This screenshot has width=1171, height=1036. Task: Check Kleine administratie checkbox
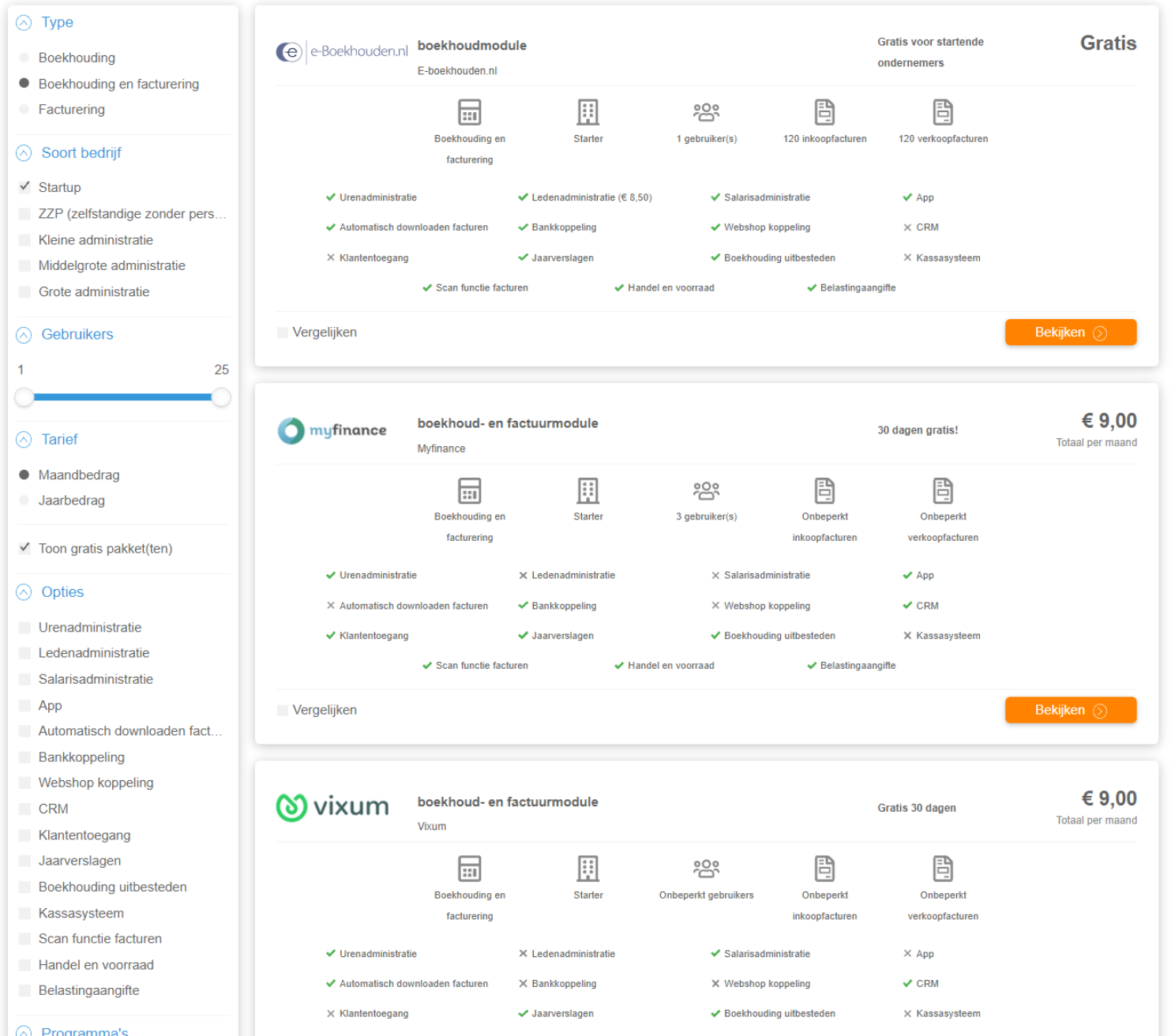pos(24,240)
